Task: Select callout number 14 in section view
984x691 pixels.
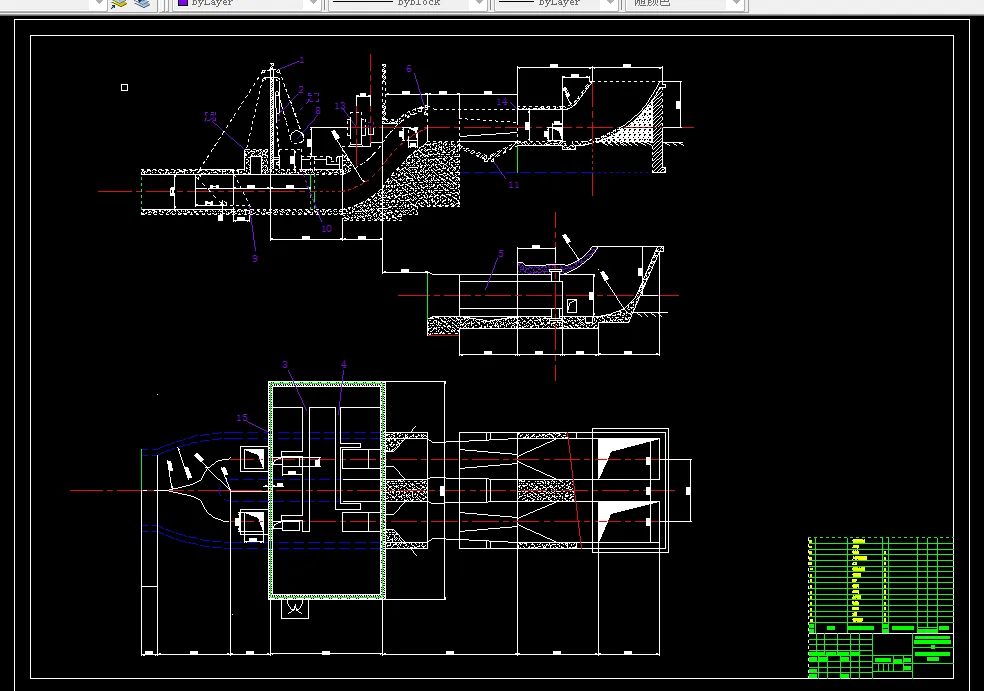Action: click(x=502, y=101)
